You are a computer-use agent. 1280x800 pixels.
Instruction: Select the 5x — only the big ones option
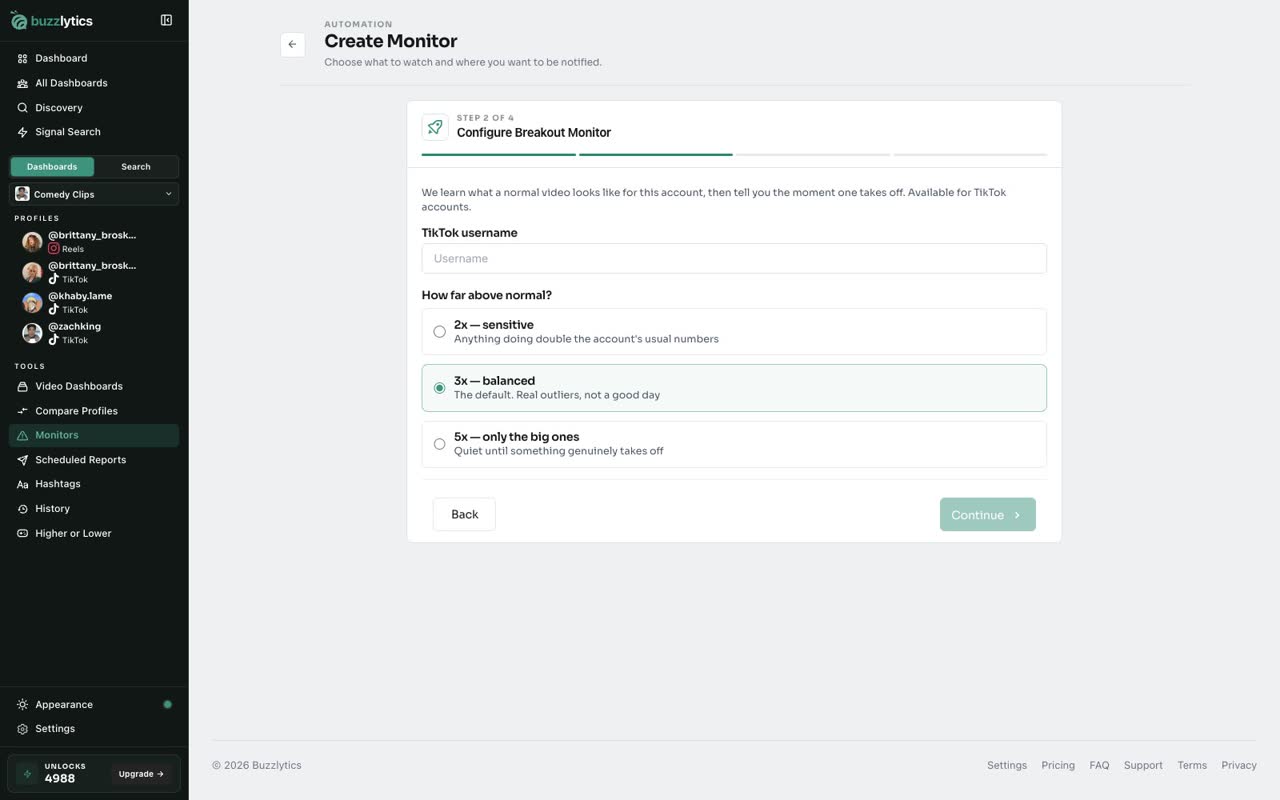[734, 444]
